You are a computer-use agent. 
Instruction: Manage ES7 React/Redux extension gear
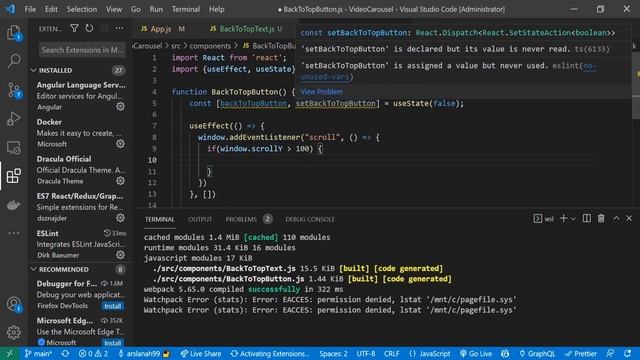[x=120, y=218]
